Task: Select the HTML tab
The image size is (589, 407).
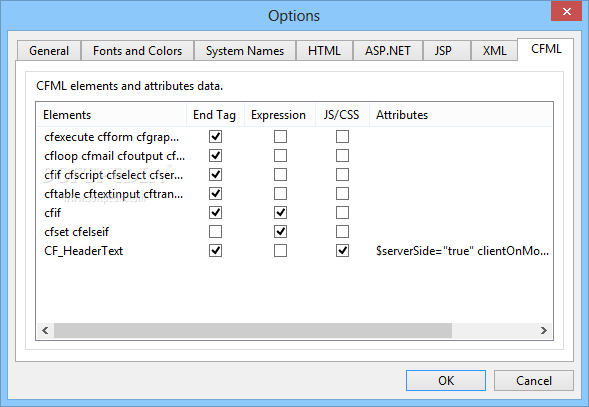Action: click(324, 51)
